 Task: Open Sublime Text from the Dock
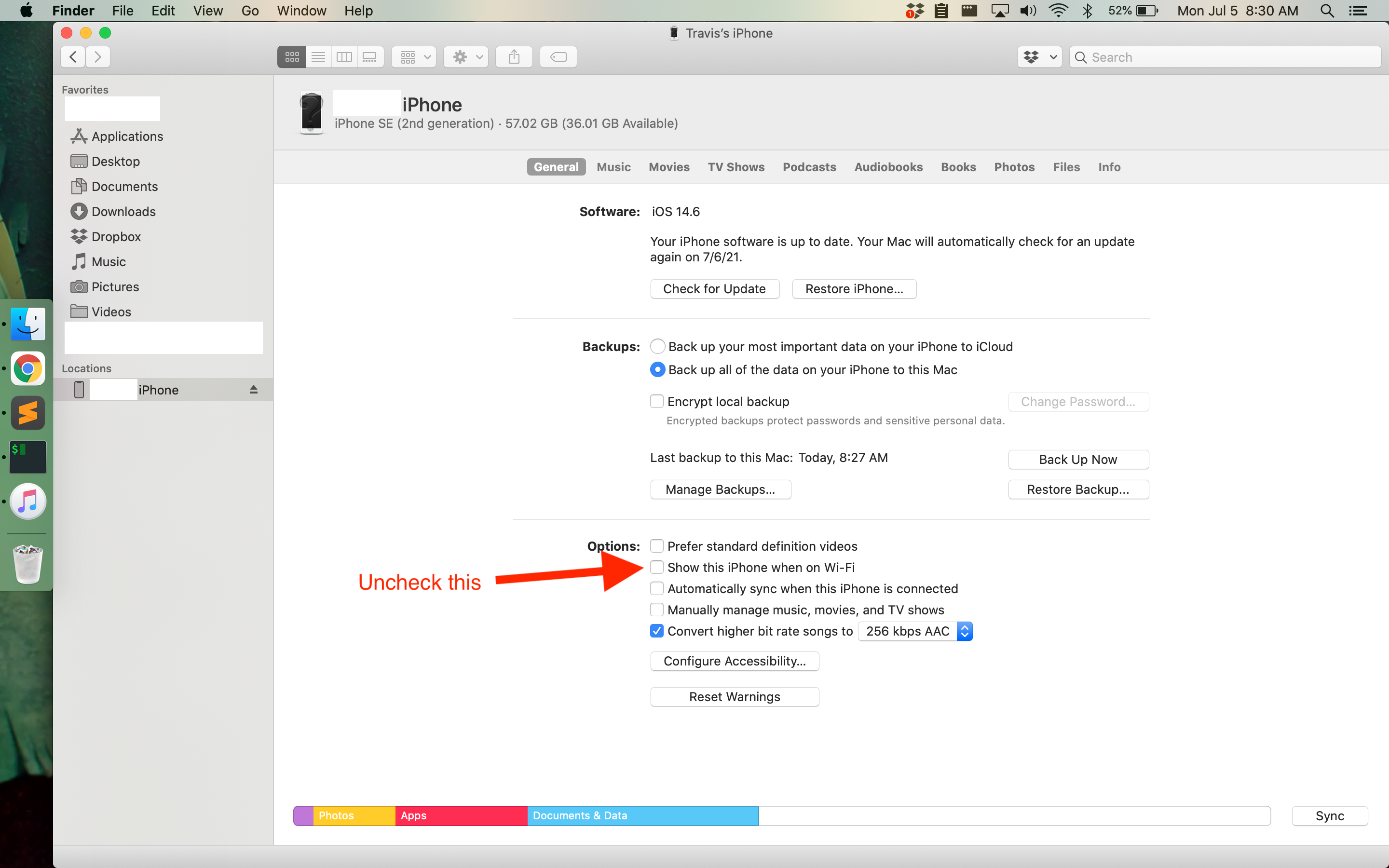27,413
